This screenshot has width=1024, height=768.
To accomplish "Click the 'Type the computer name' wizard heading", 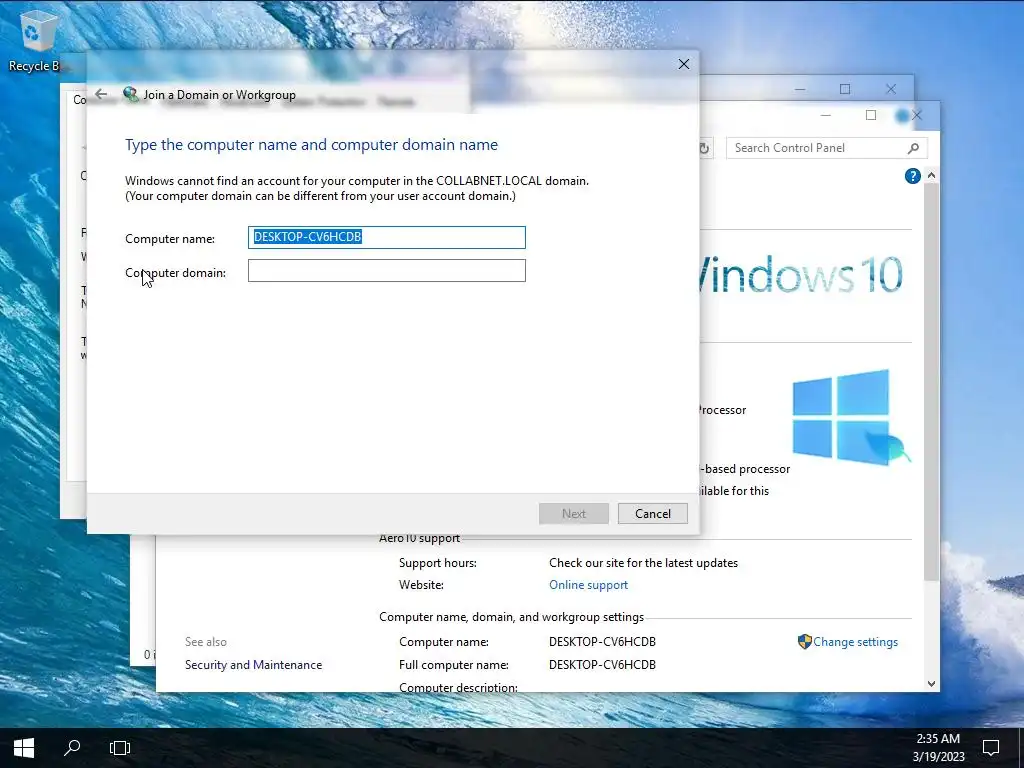I will [x=312, y=145].
